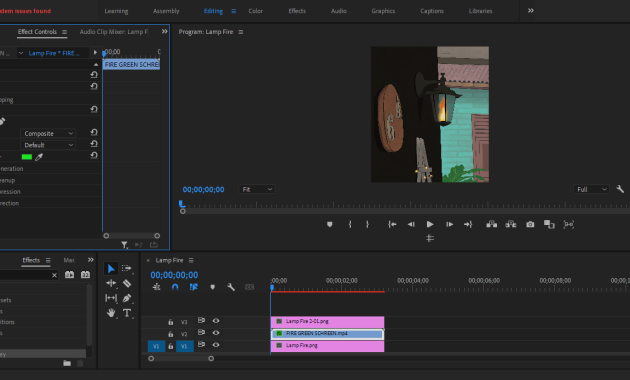Select the Razor tool
630x380 pixels.
coord(127,283)
